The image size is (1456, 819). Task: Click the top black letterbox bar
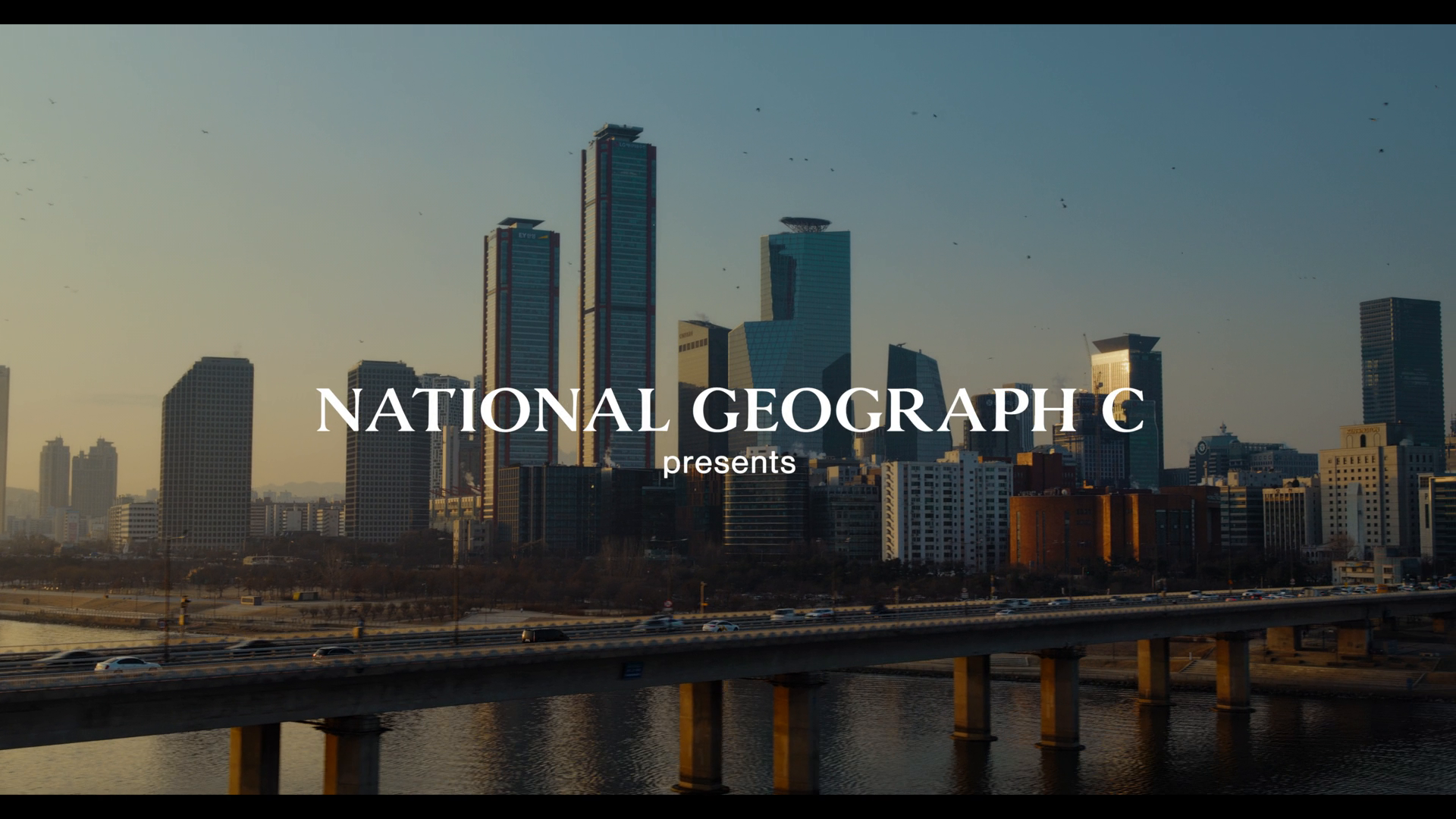point(728,11)
